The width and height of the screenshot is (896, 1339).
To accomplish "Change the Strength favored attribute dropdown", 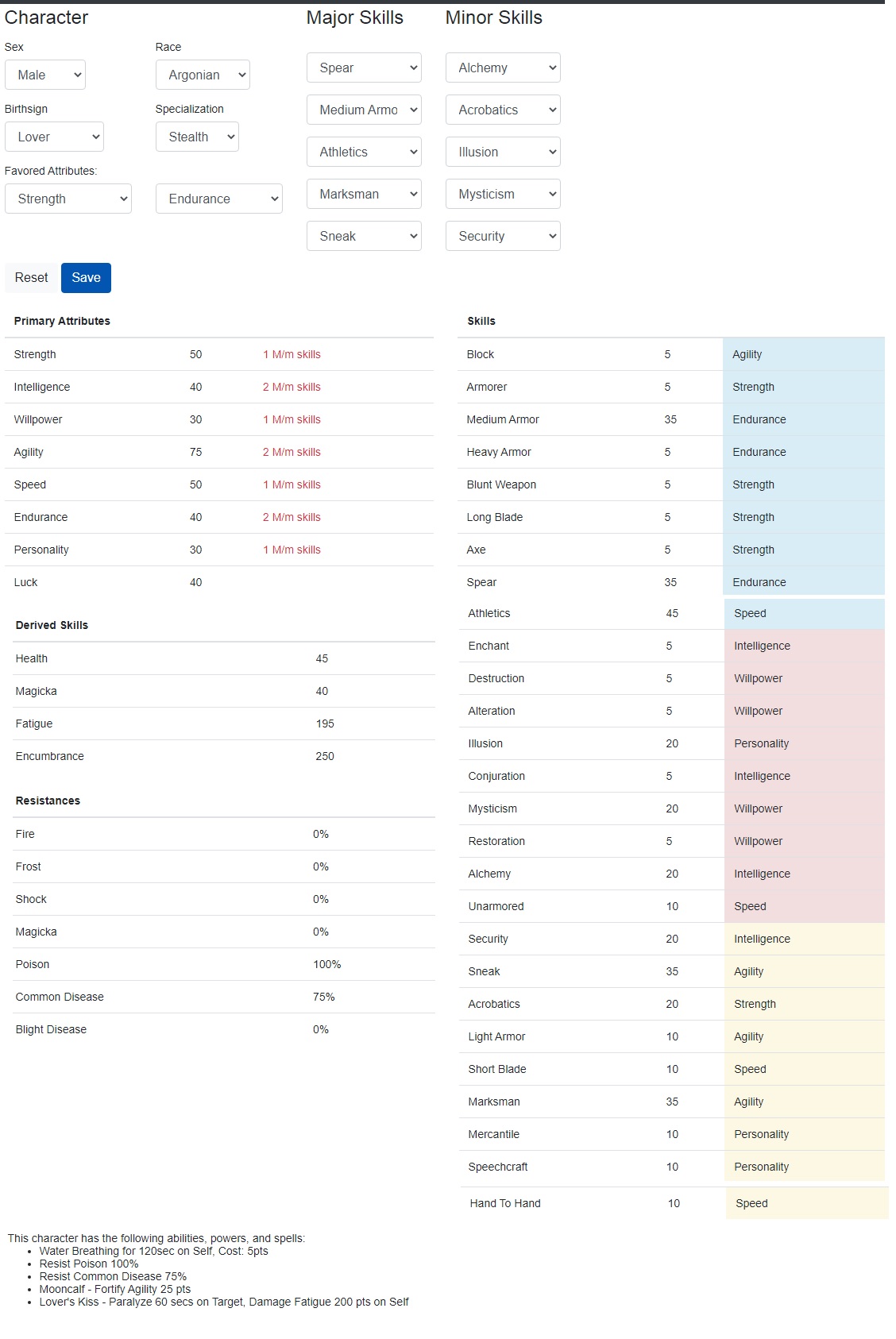I will click(68, 199).
